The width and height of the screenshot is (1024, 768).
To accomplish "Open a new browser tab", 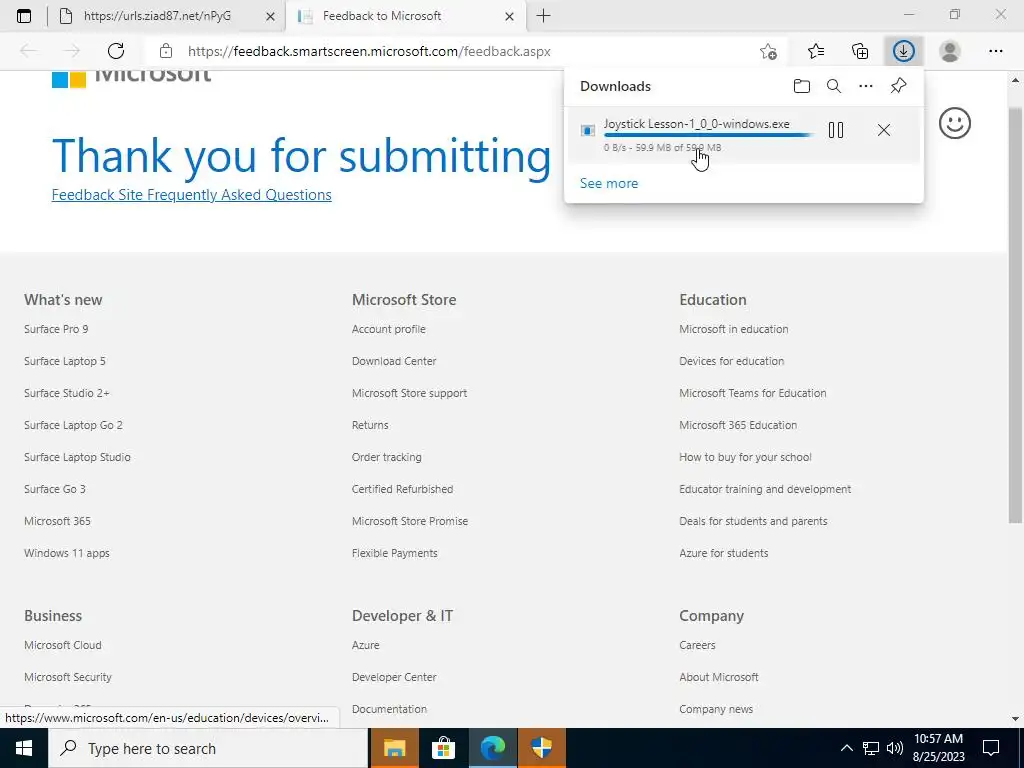I will 543,16.
